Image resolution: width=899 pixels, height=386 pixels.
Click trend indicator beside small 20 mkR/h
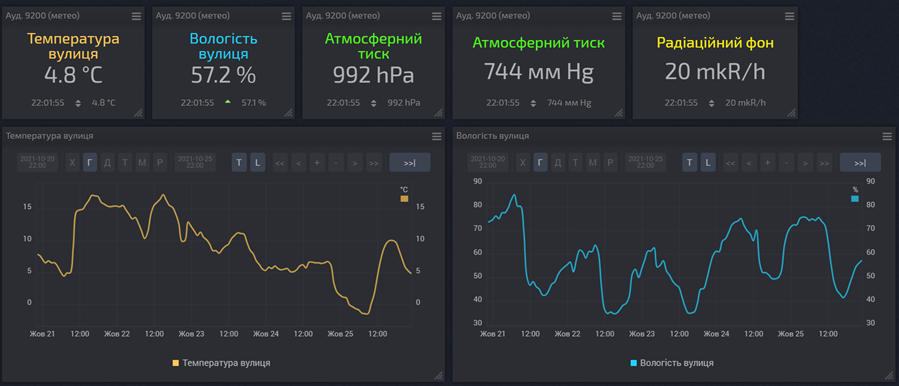(712, 103)
